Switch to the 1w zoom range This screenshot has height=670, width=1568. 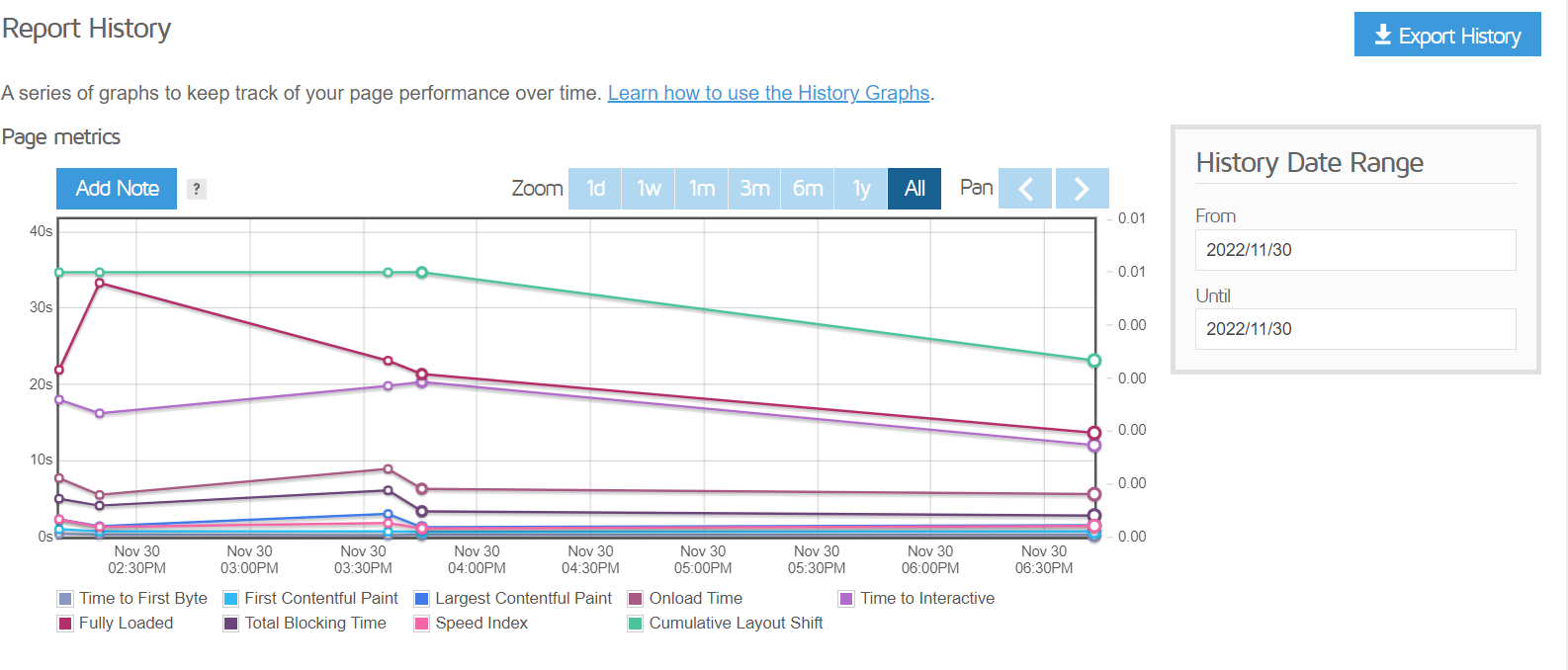[649, 188]
